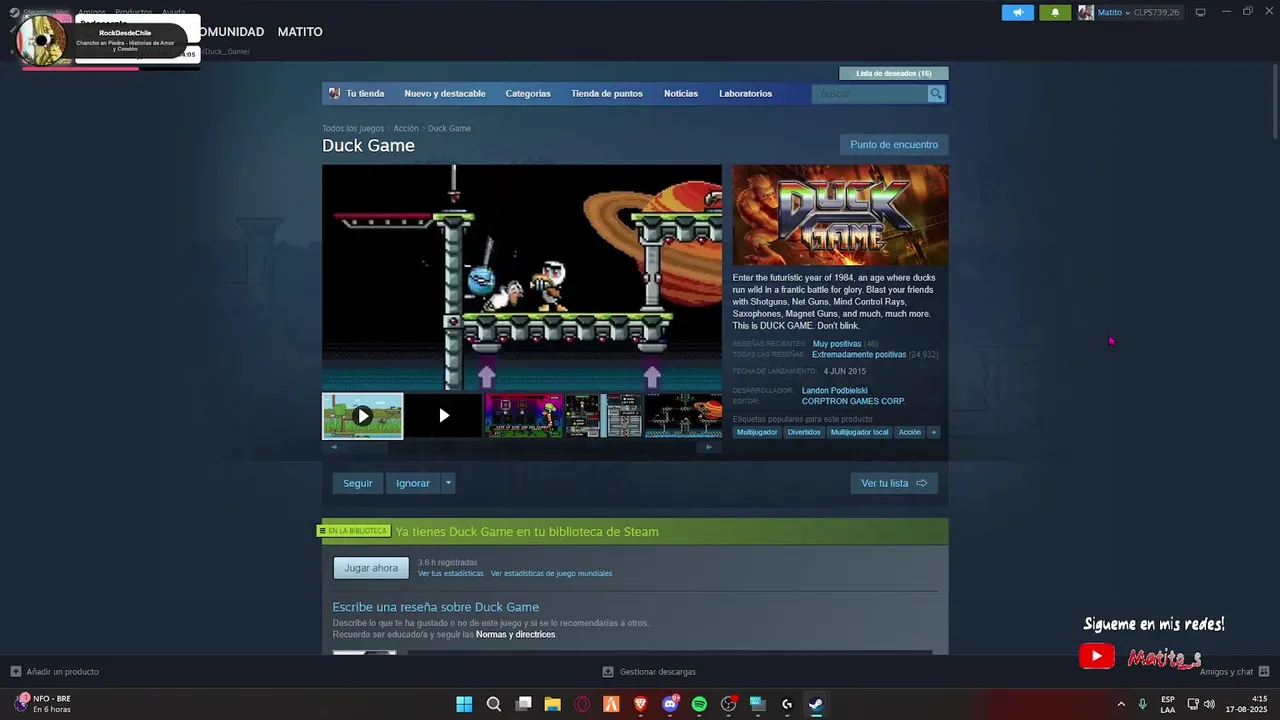Click Añadir un producto plus icon
This screenshot has height=720, width=1280.
click(16, 672)
